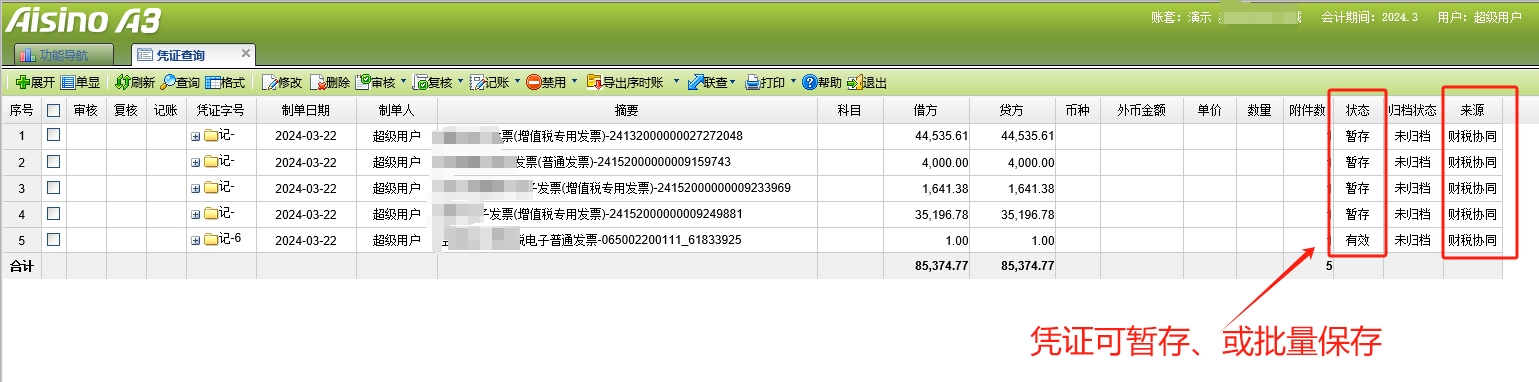1539x382 pixels.
Task: Select debit amount 4,000.00 in row 2
Action: tap(944, 162)
